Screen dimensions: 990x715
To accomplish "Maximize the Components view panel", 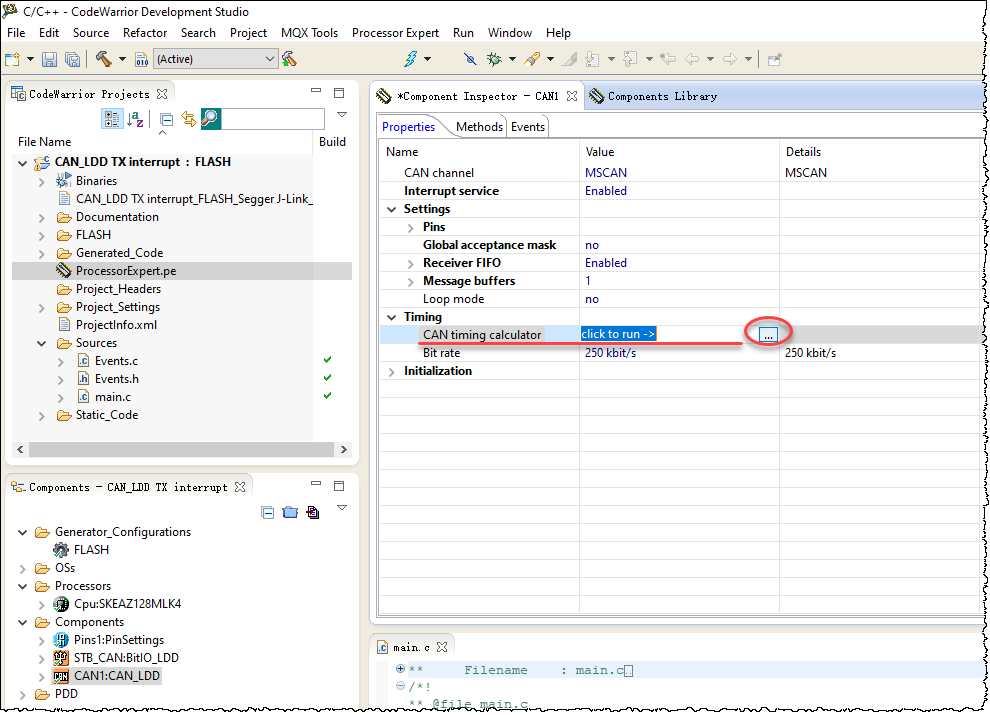I will coord(339,486).
